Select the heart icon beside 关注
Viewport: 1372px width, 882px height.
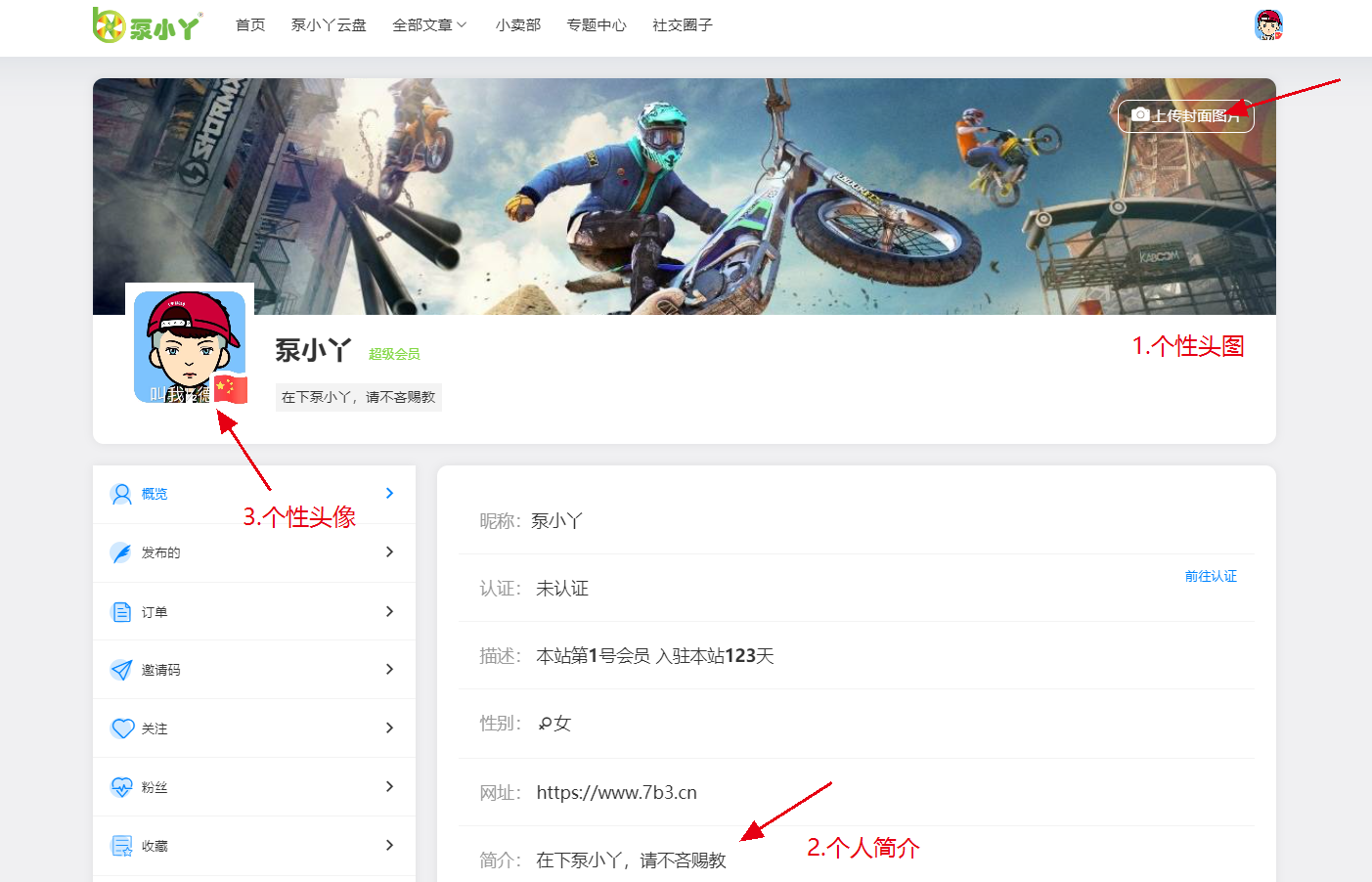click(121, 728)
